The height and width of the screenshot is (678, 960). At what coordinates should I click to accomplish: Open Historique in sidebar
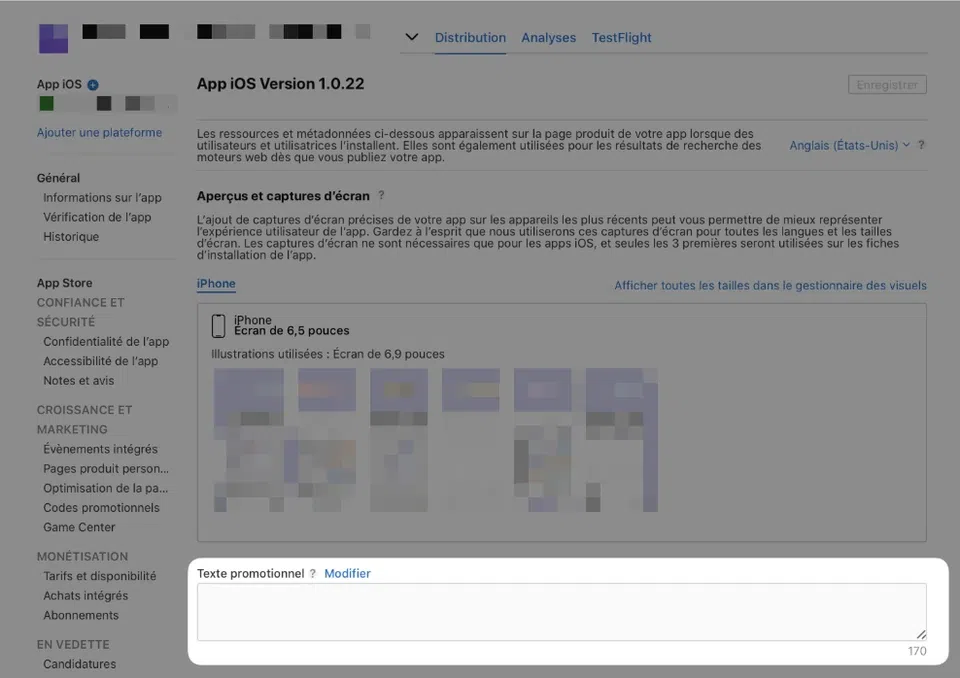coord(71,236)
